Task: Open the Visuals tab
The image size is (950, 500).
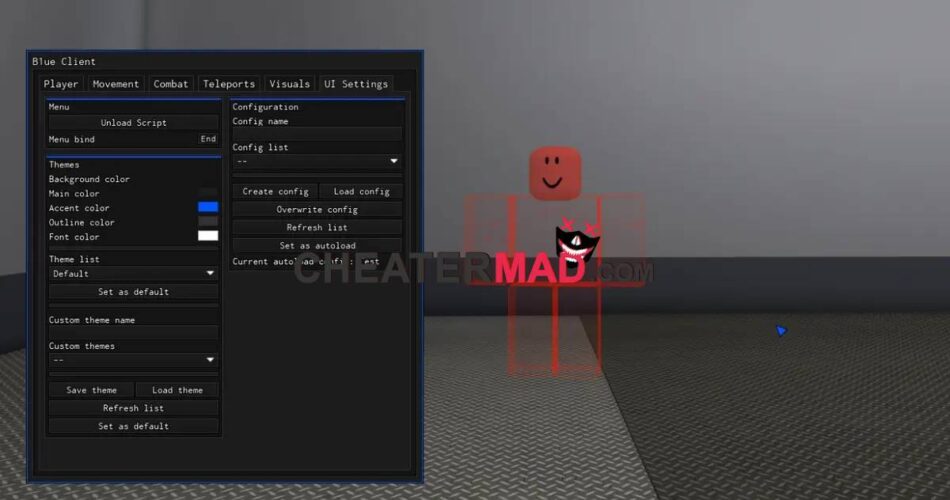Action: (289, 84)
